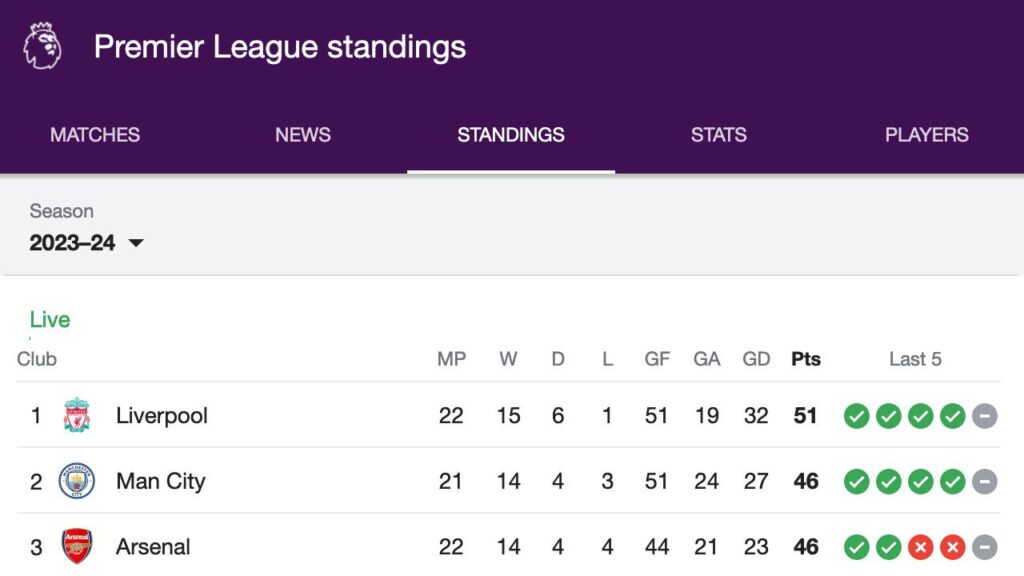
Task: Click Liverpool's grey upcoming match icon
Action: pos(985,416)
